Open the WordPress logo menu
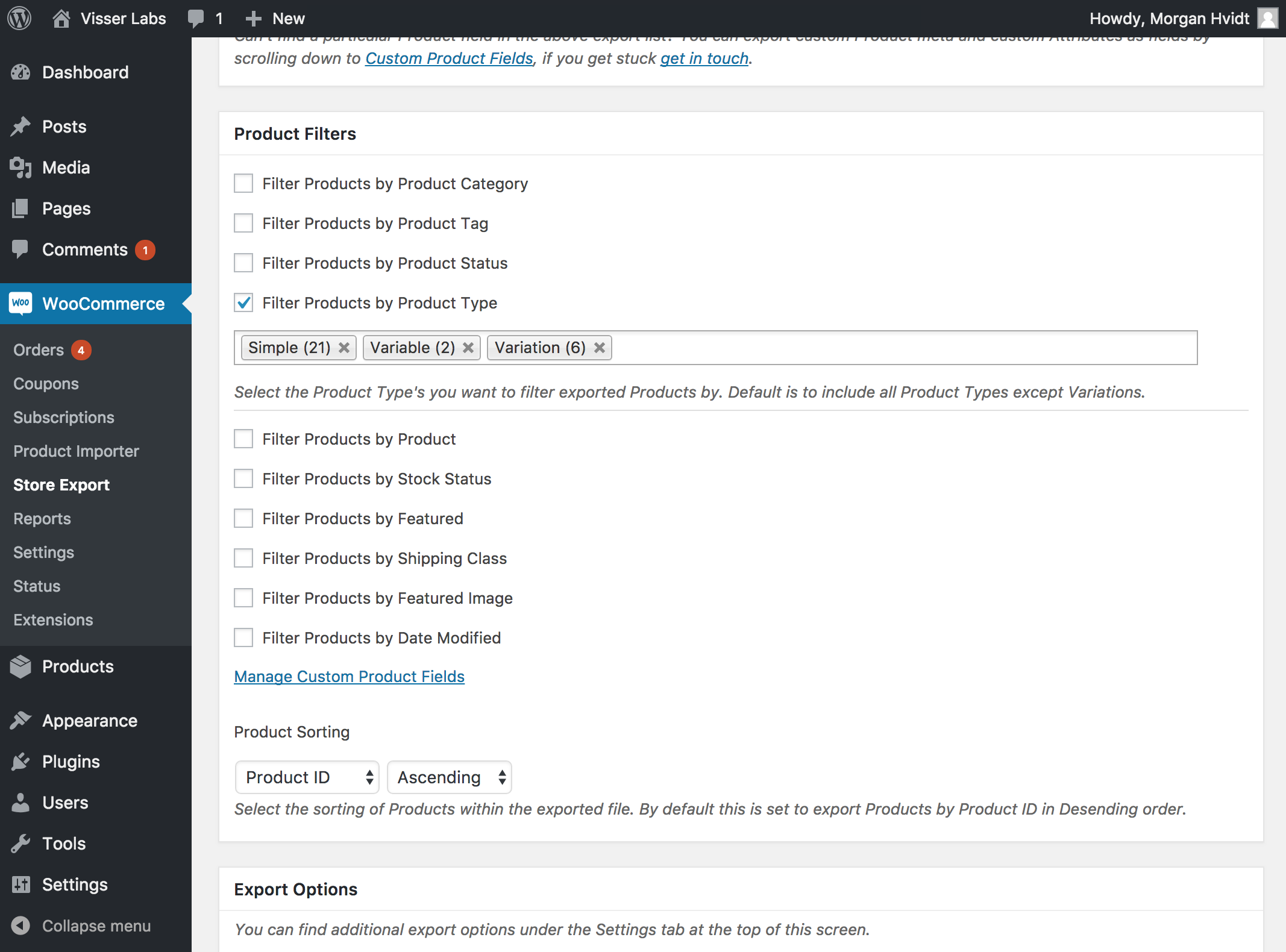The height and width of the screenshot is (952, 1286). point(19,18)
